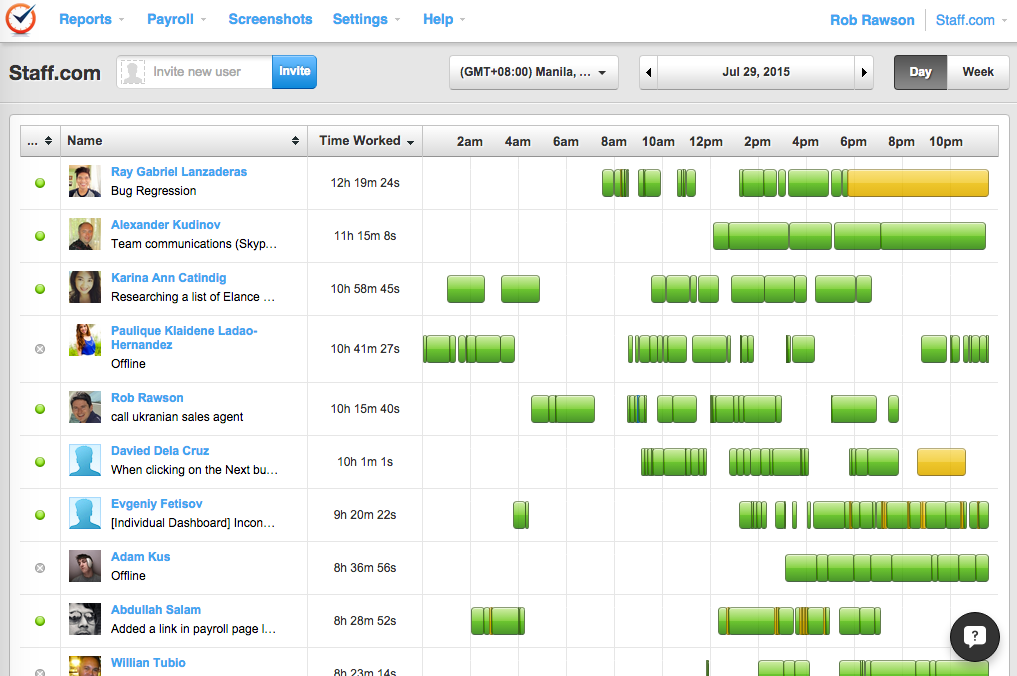
Task: Click the invite user avatar placeholder icon
Action: pyautogui.click(x=132, y=72)
